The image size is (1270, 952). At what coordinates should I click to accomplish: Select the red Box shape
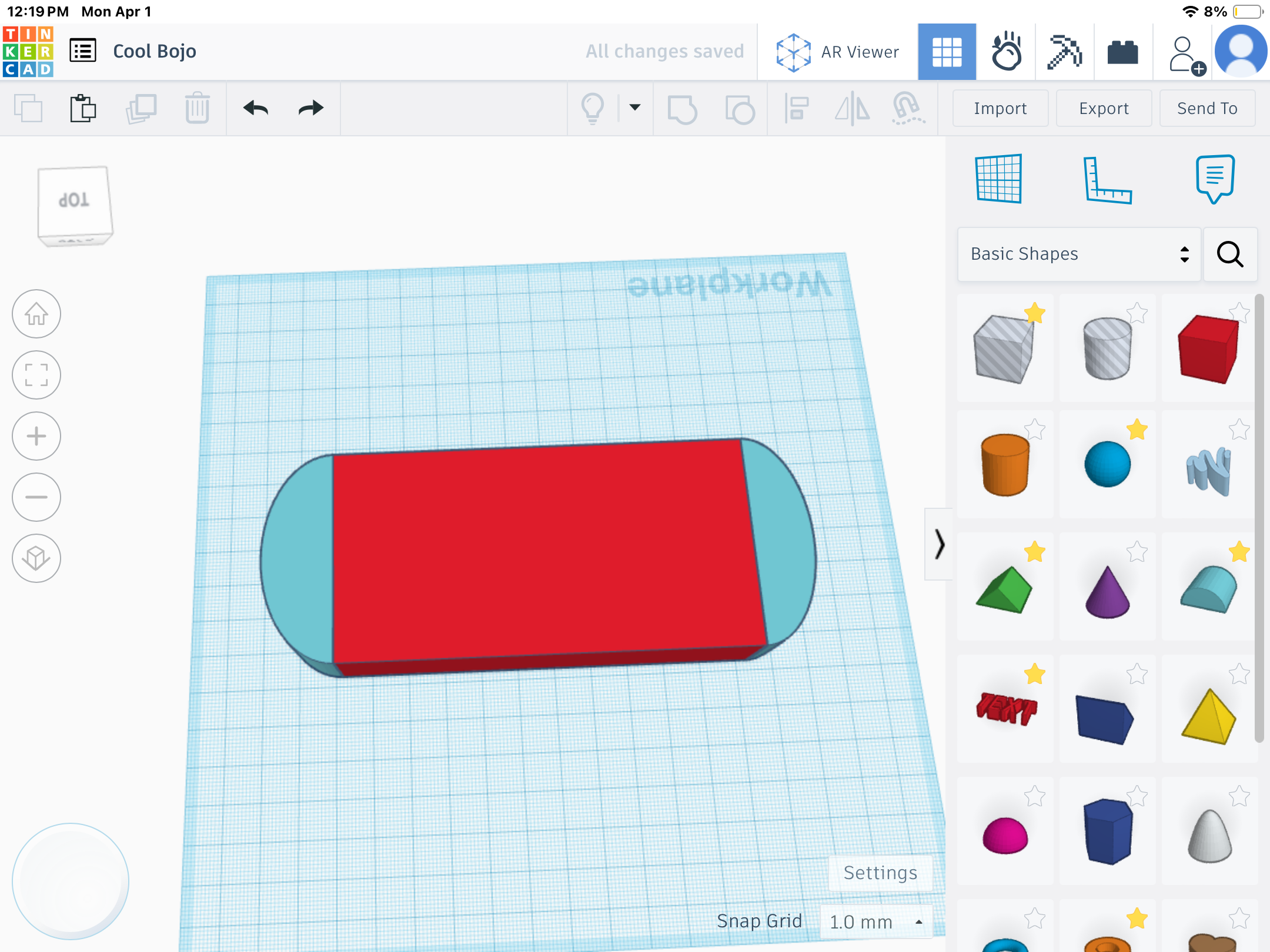[1208, 349]
